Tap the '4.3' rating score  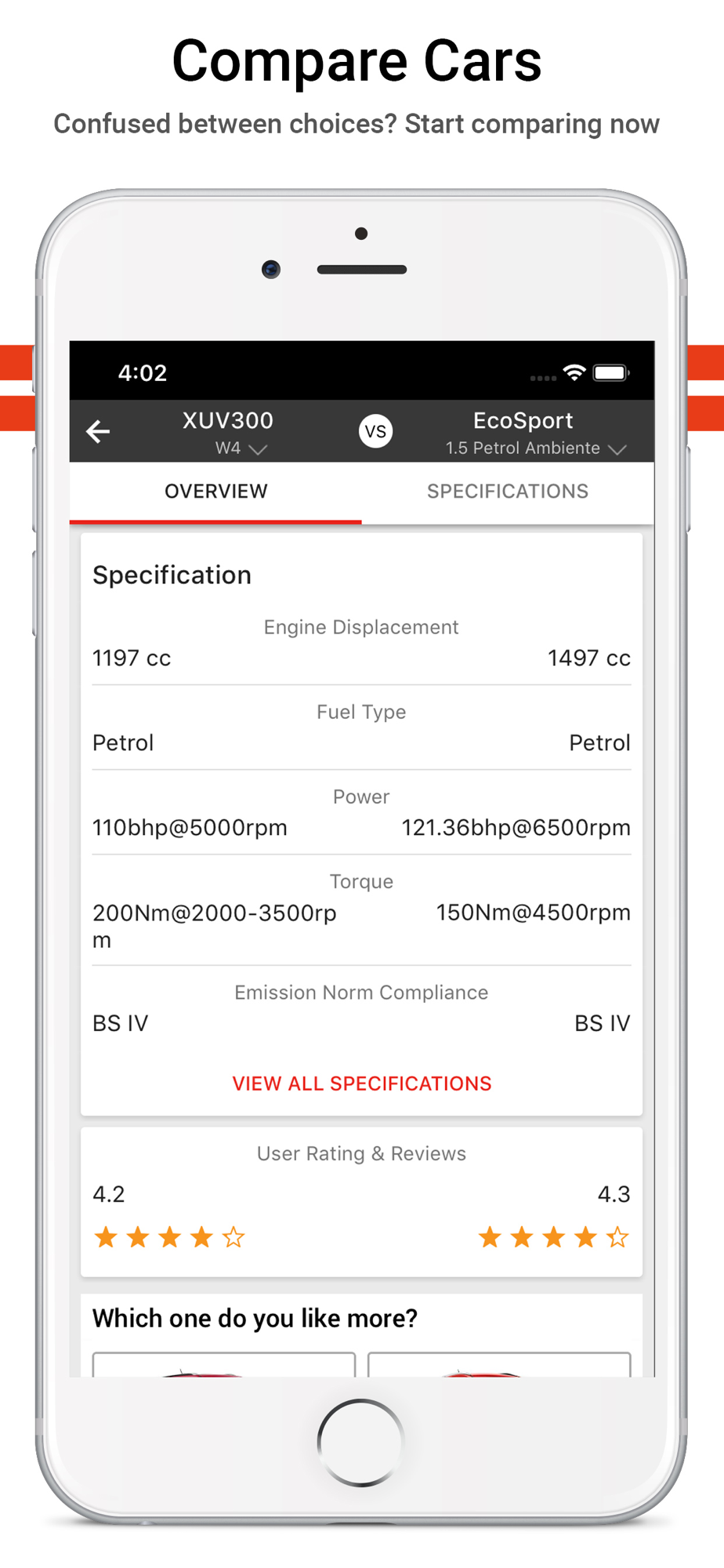tap(614, 1195)
